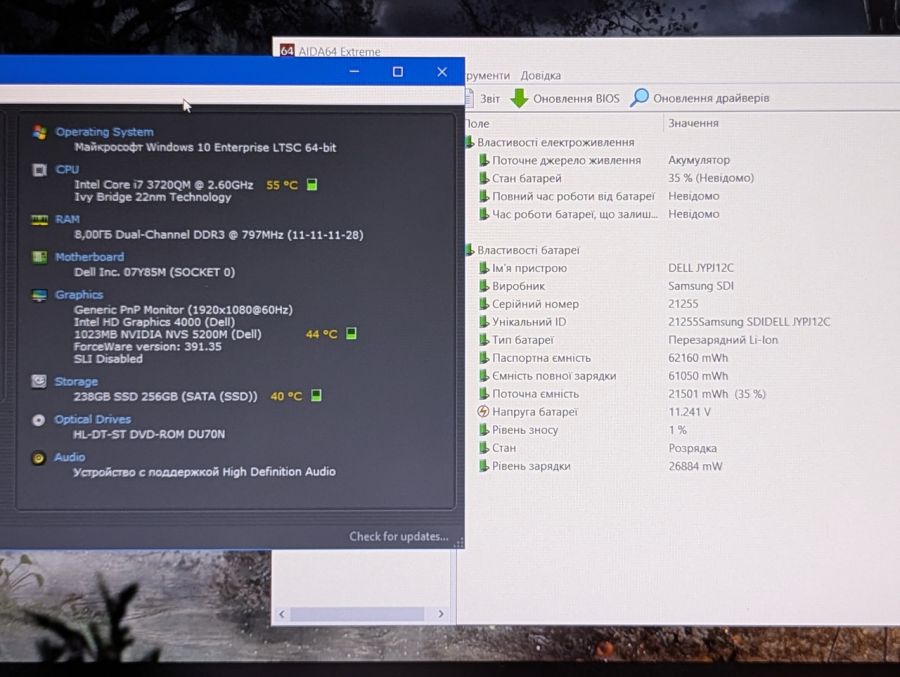Screen dimensions: 900x677
Task: Click Check for updates link
Action: pyautogui.click(x=398, y=536)
